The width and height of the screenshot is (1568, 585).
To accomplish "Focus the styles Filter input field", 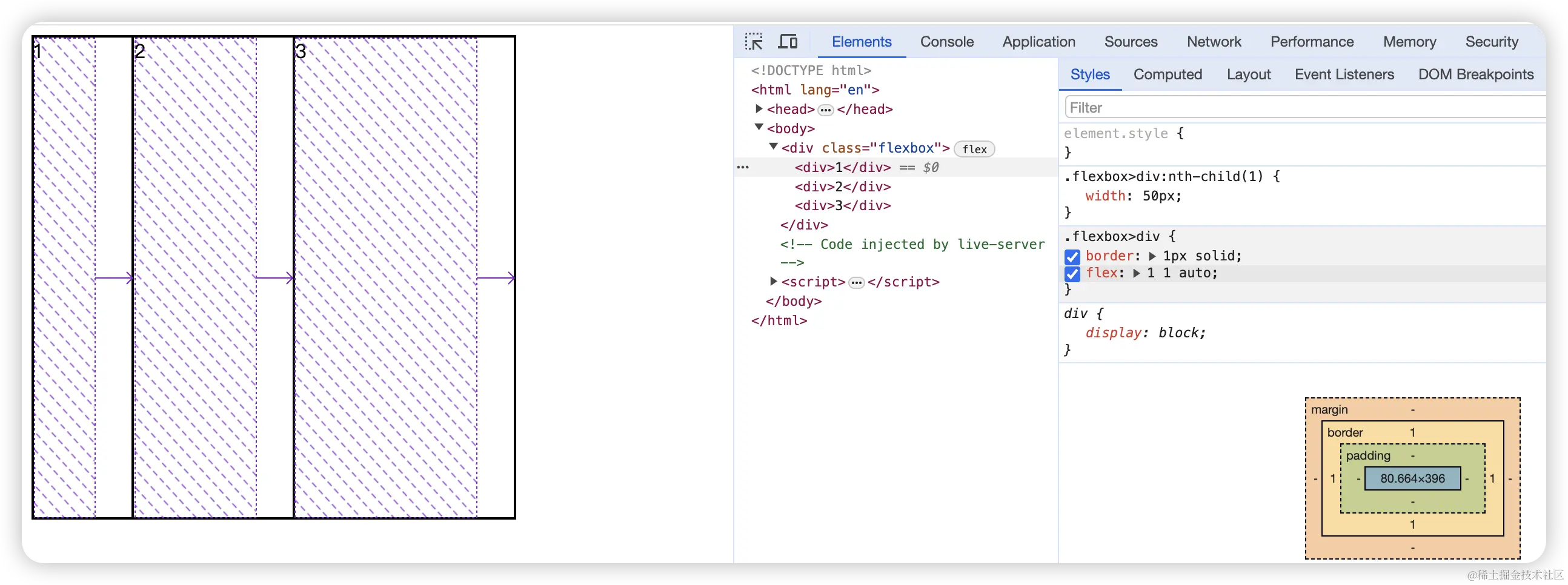I will point(1305,108).
